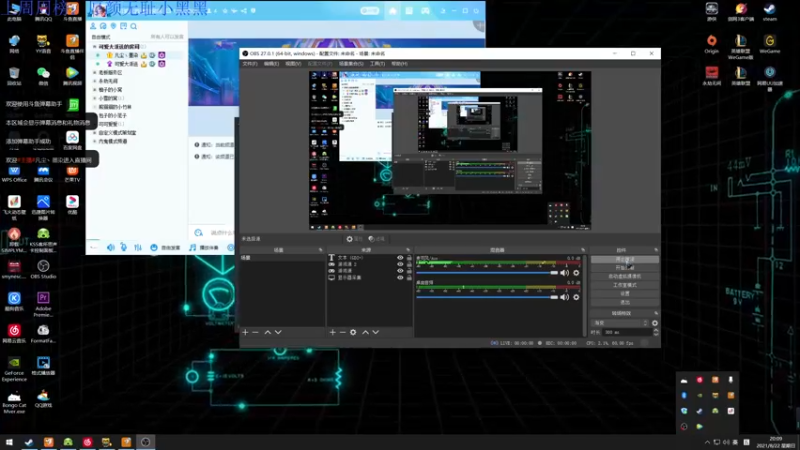
Task: Open OBS Tools menu
Action: pyautogui.click(x=378, y=64)
